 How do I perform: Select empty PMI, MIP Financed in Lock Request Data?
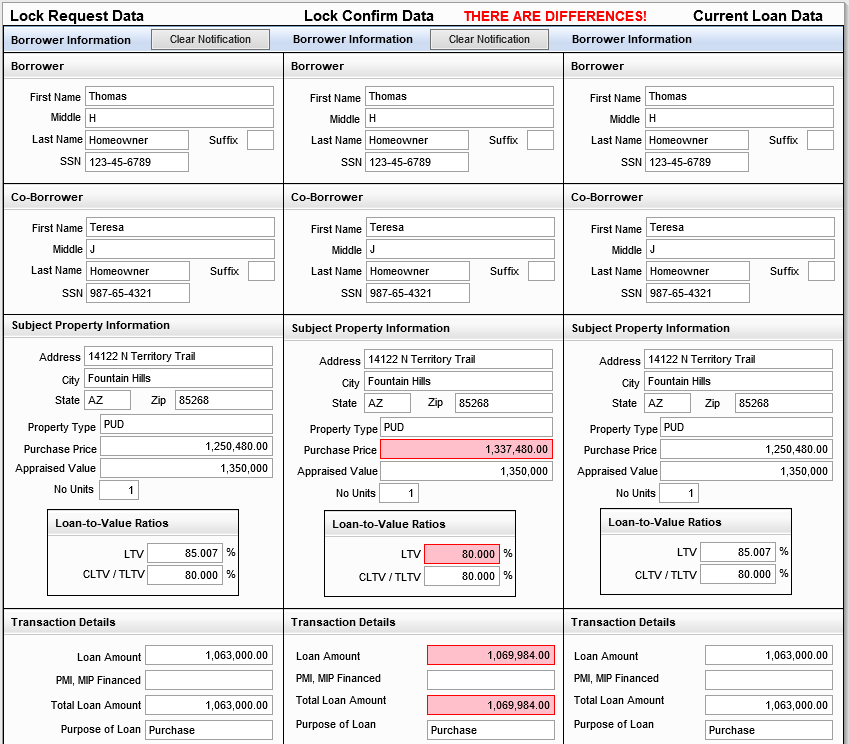point(209,680)
